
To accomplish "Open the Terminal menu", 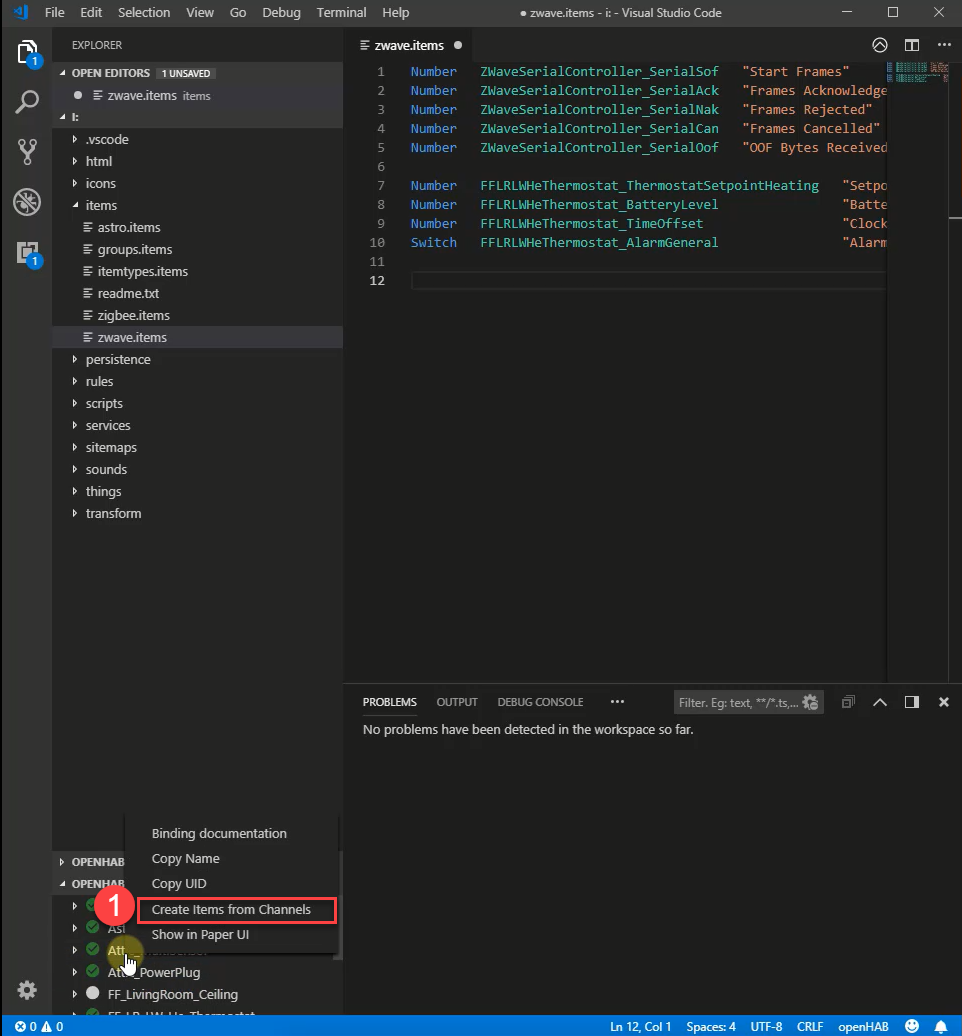I will point(341,13).
